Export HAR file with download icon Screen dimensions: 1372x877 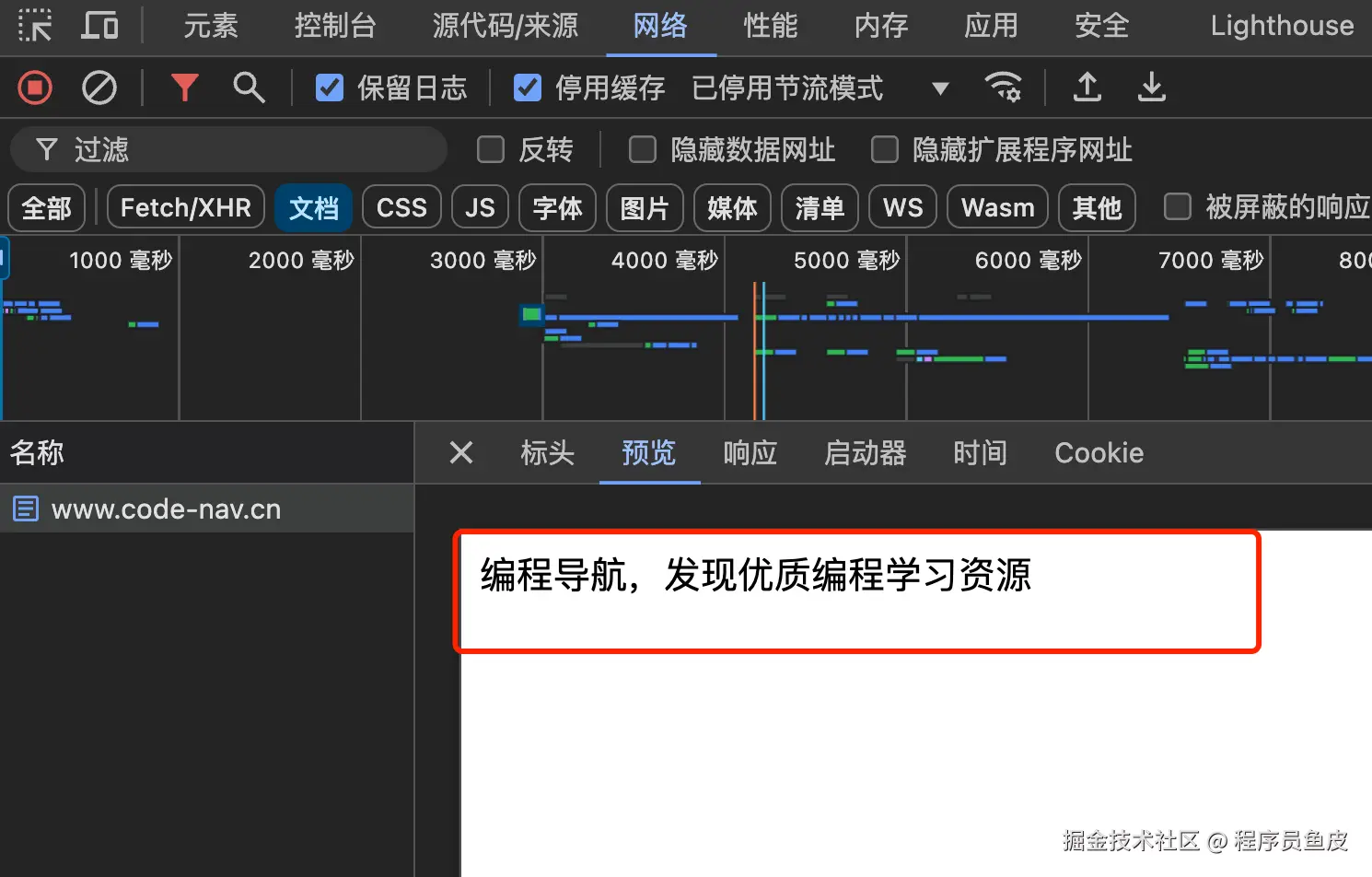pyautogui.click(x=1152, y=88)
